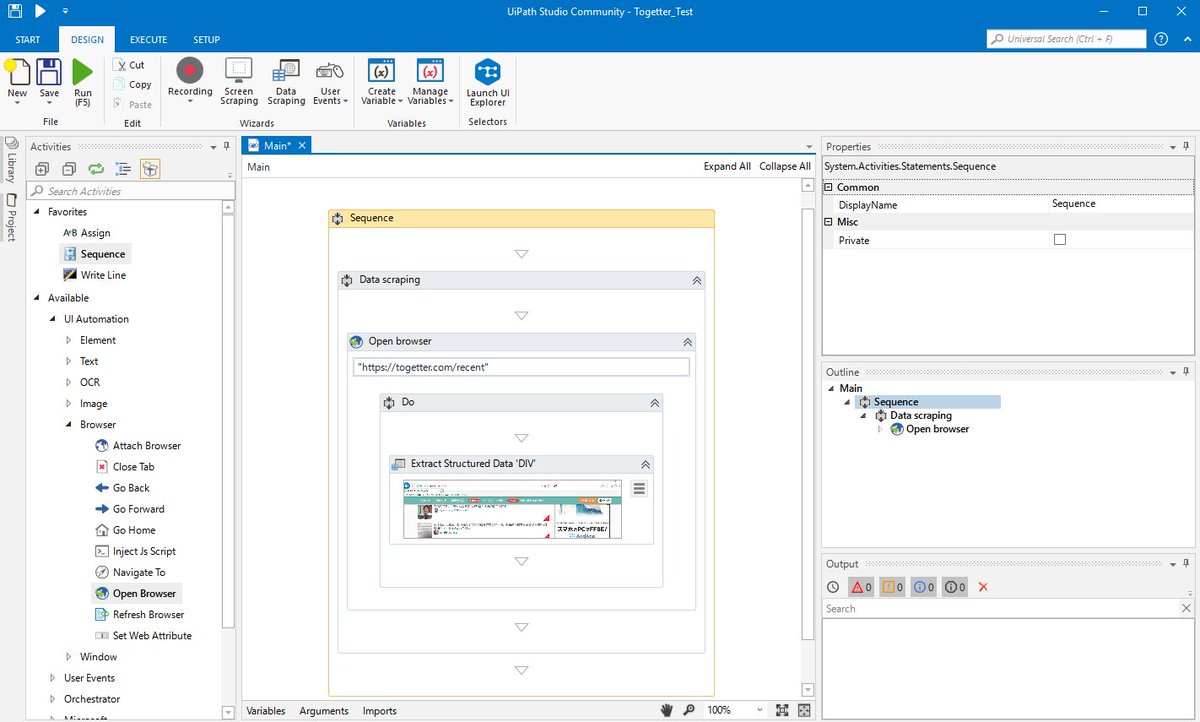Click the Search Activities field

[x=130, y=191]
